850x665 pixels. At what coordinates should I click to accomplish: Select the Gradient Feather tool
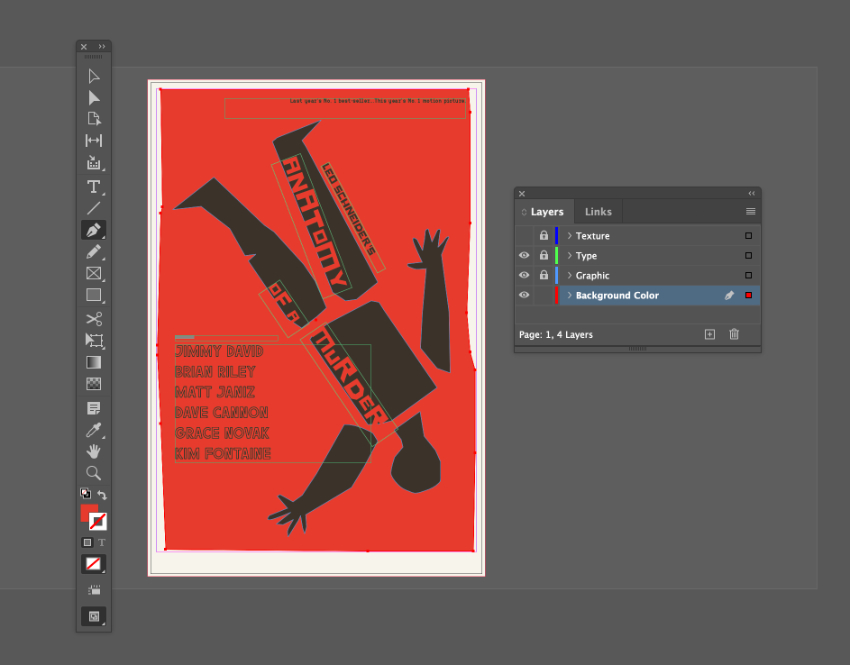[93, 384]
